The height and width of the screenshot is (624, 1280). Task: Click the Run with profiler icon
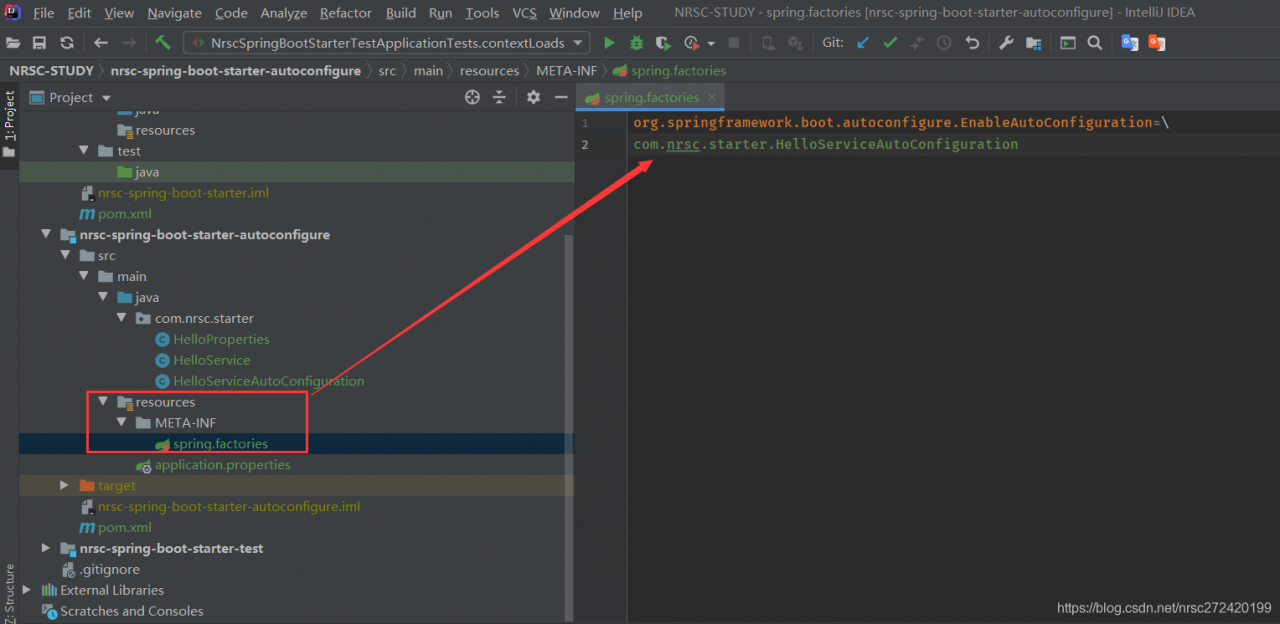[692, 43]
